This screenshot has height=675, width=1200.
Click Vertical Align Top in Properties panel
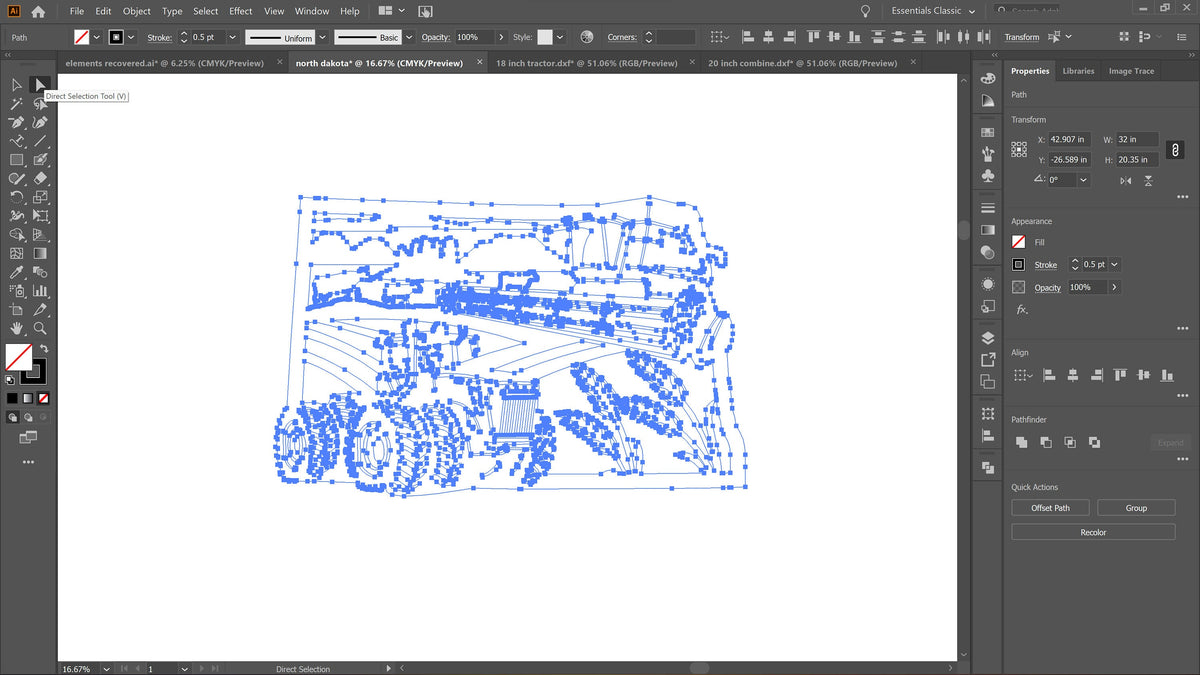pyautogui.click(x=1120, y=375)
